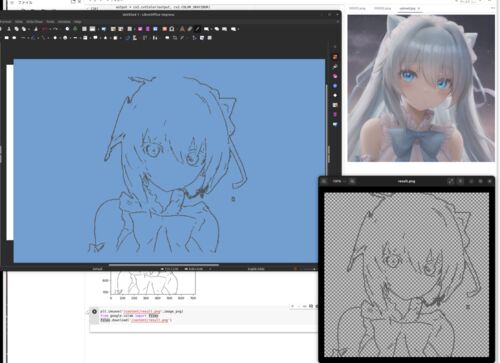
Task: Click the Display Grid icon in Impress toolbar
Action: pos(84,29)
